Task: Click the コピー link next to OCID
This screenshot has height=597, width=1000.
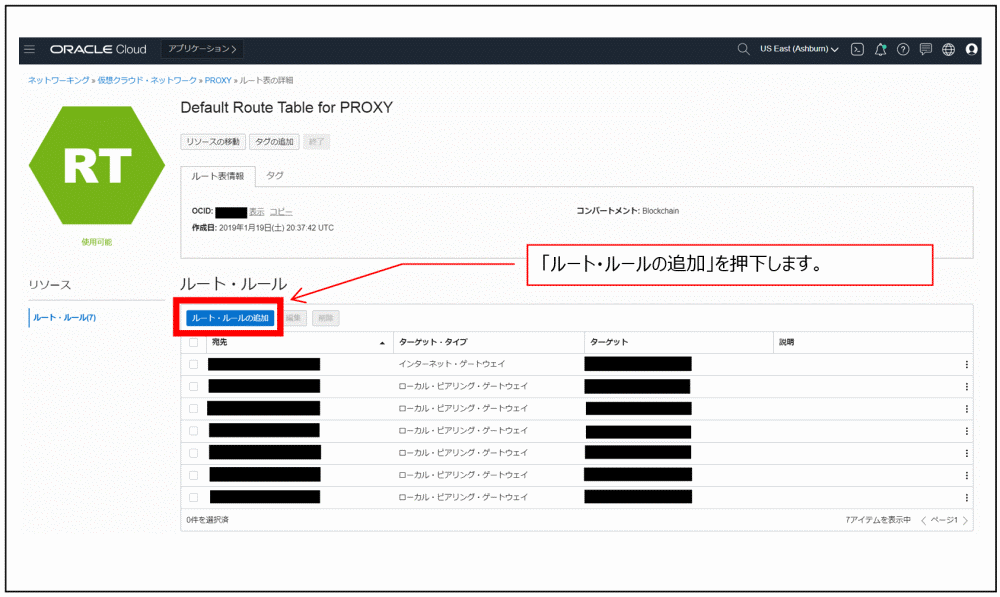Action: tap(281, 212)
